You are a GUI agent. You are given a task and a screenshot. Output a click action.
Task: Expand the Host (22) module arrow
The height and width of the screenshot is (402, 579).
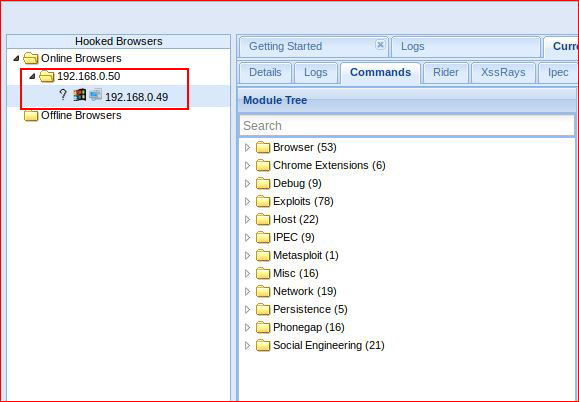[x=247, y=220]
